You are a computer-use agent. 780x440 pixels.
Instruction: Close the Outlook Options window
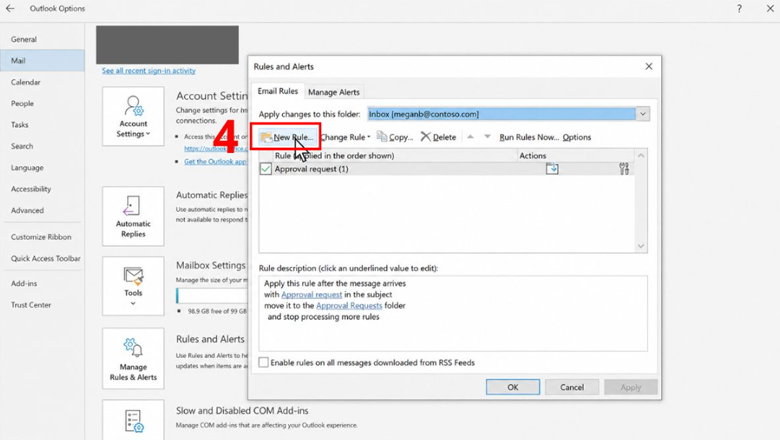point(770,8)
